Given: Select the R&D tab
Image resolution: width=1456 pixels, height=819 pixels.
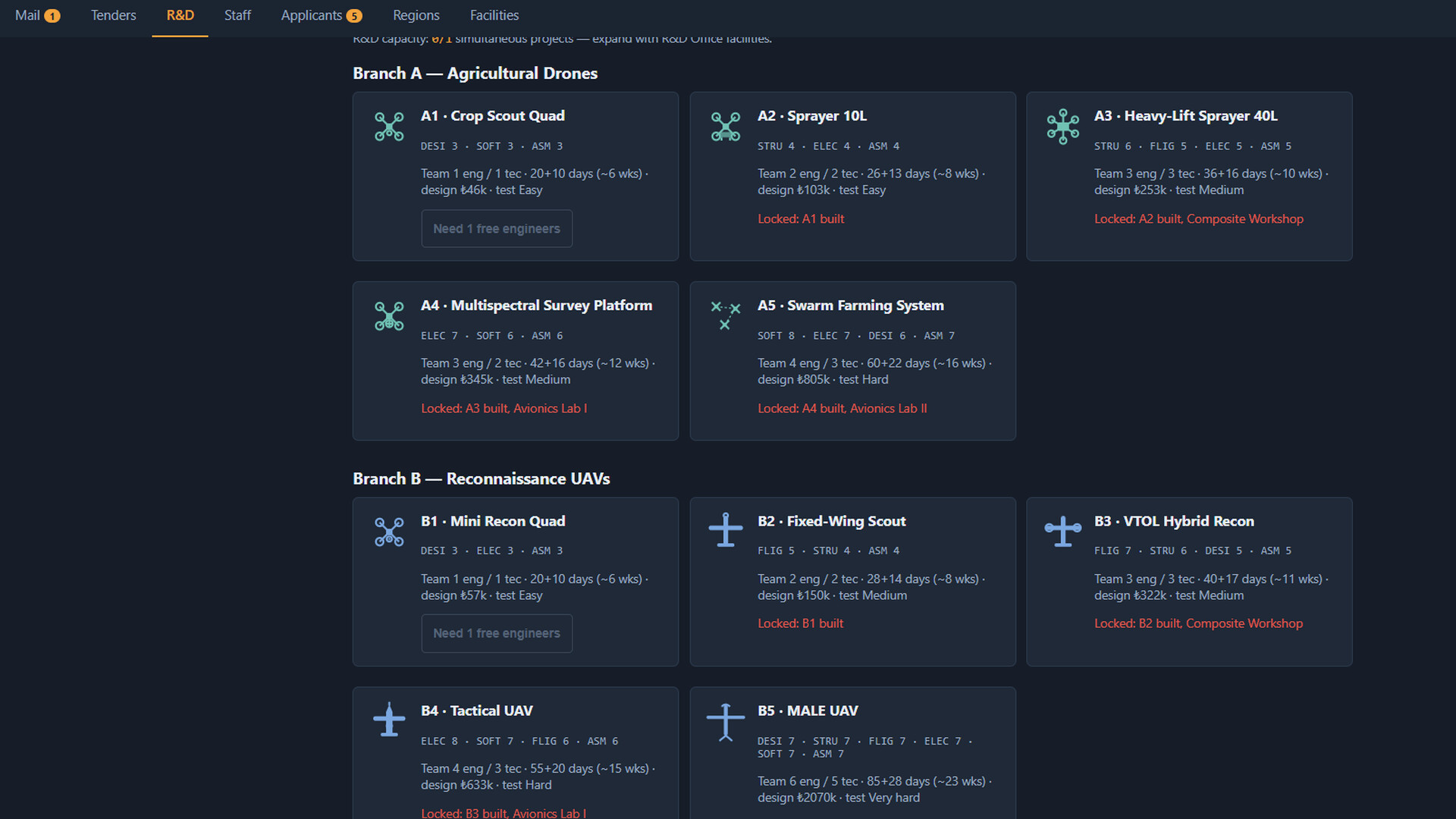Looking at the screenshot, I should tap(180, 15).
